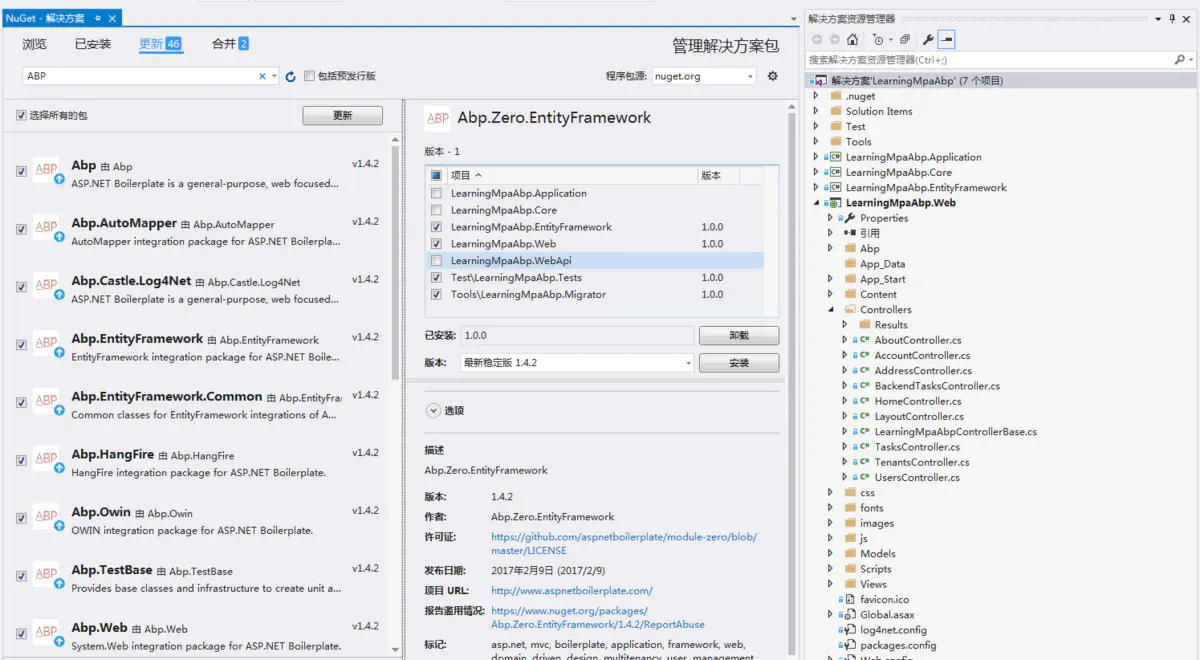Switch to the Browse tab
The height and width of the screenshot is (660, 1200).
35,44
